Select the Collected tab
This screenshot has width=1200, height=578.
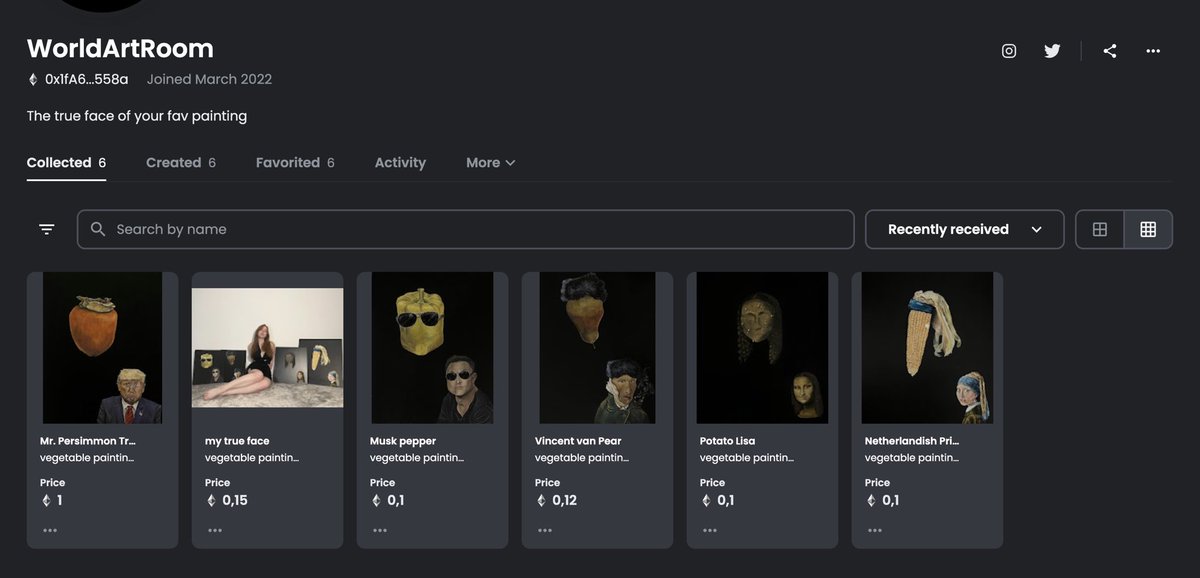(x=66, y=162)
